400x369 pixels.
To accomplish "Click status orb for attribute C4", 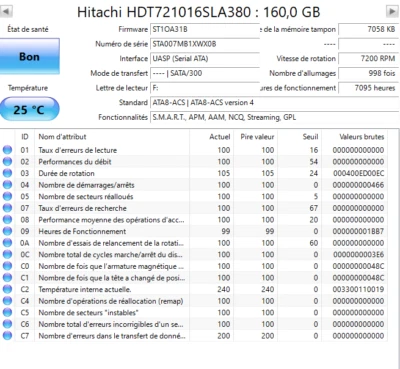I will tap(7, 301).
